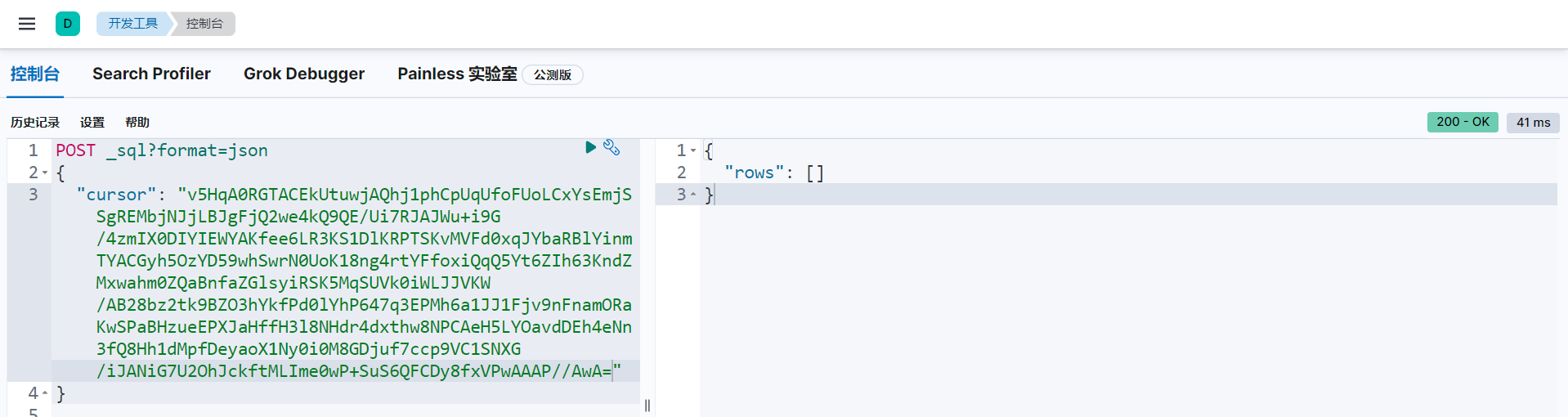Screen dimensions: 1568x417
Task: Click the green D space avatar
Action: (67, 24)
